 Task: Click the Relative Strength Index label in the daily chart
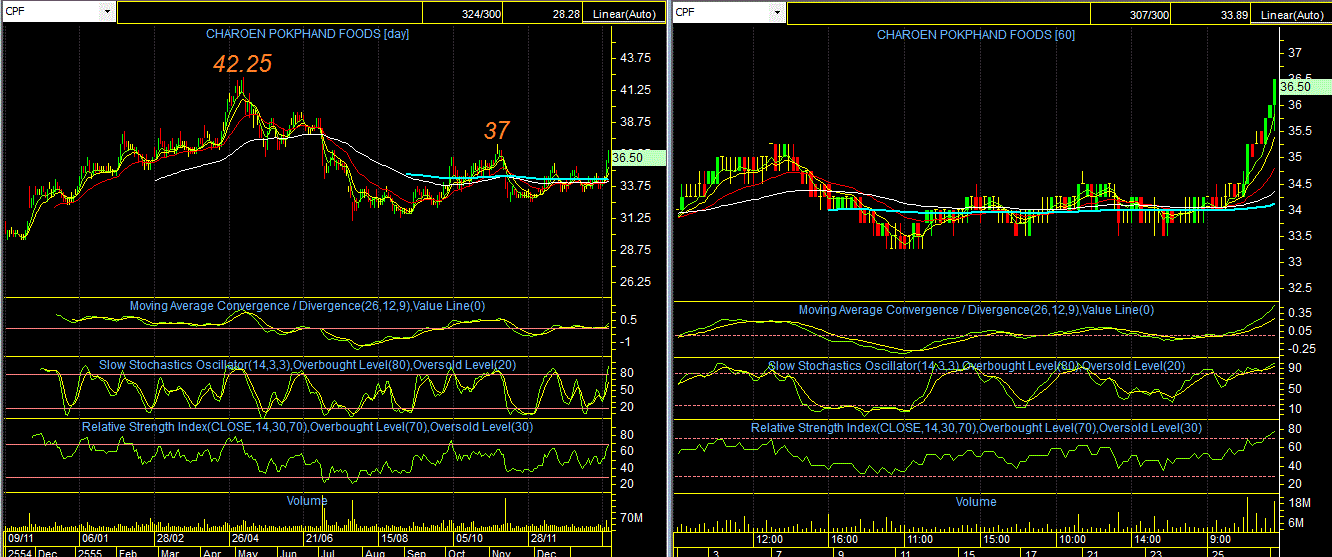[x=307, y=427]
